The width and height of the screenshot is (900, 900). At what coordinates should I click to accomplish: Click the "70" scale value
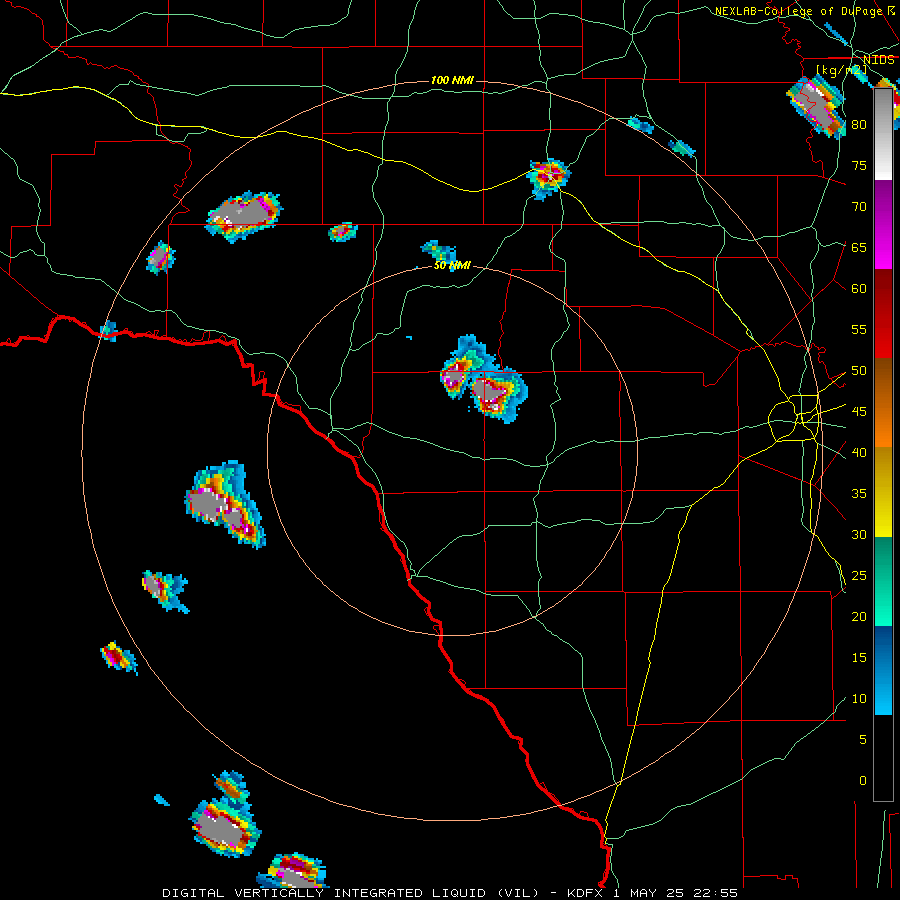859,207
